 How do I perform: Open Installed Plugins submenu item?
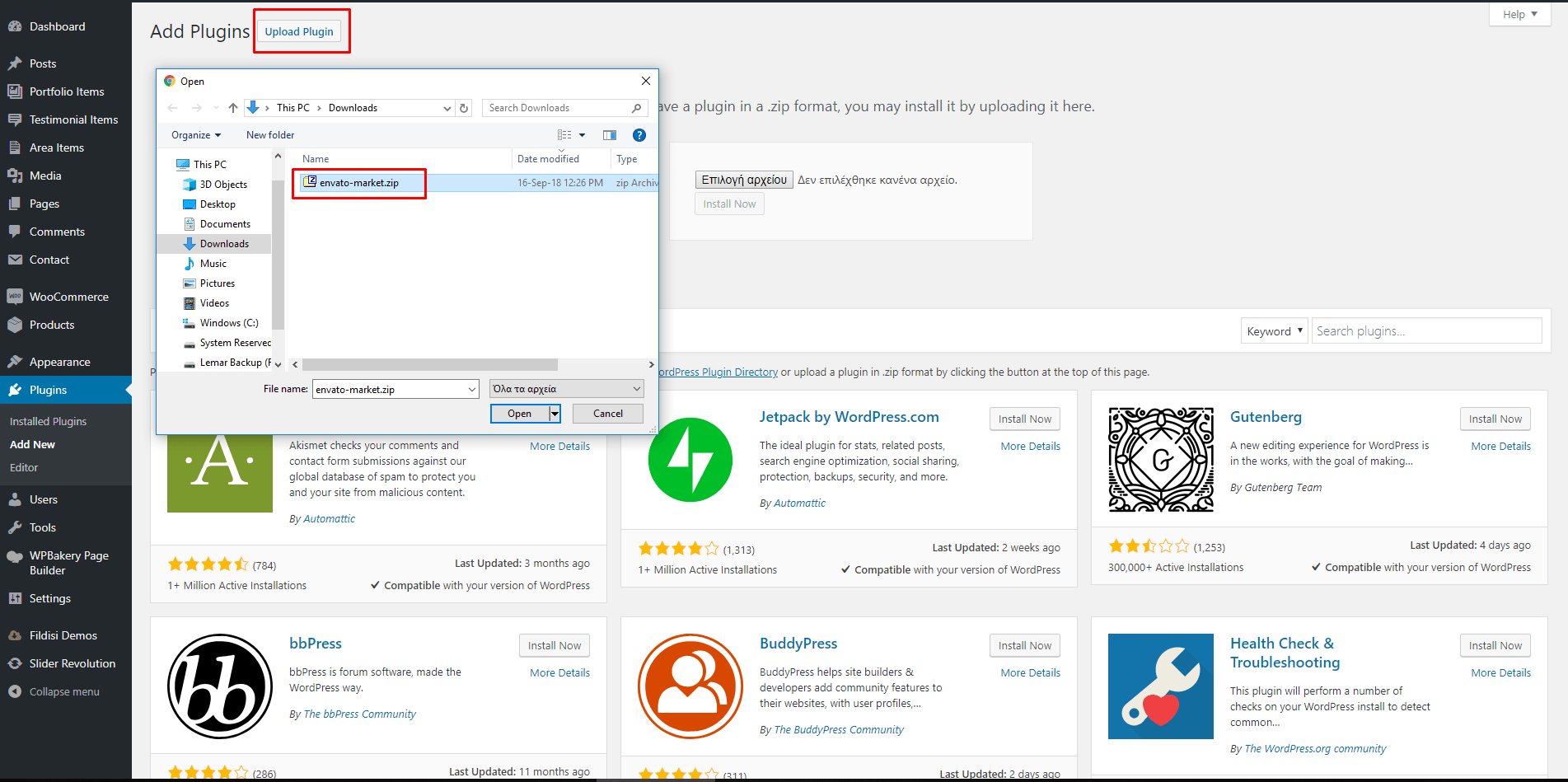pyautogui.click(x=48, y=421)
